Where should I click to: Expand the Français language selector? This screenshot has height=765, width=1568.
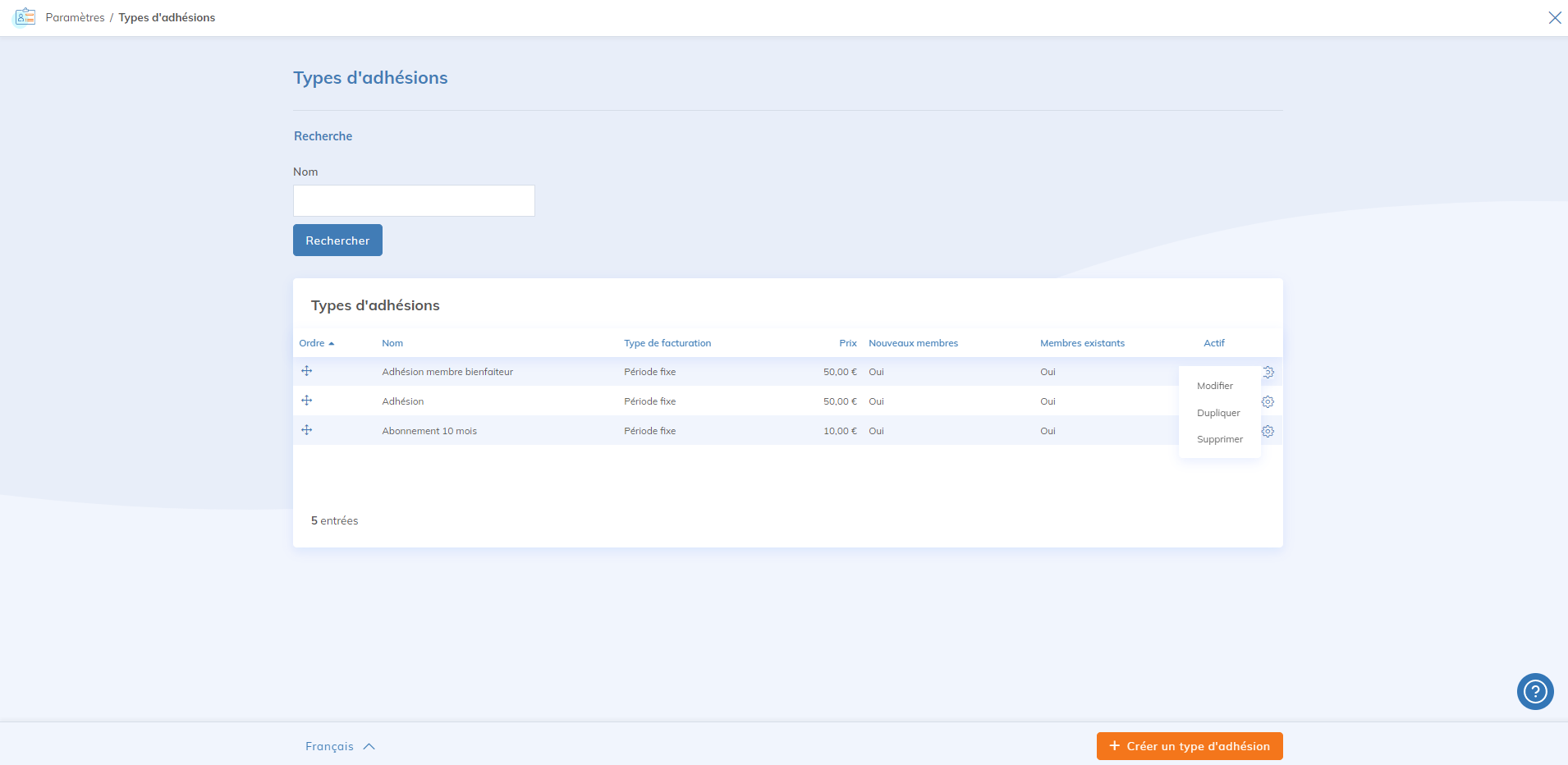pyautogui.click(x=340, y=746)
